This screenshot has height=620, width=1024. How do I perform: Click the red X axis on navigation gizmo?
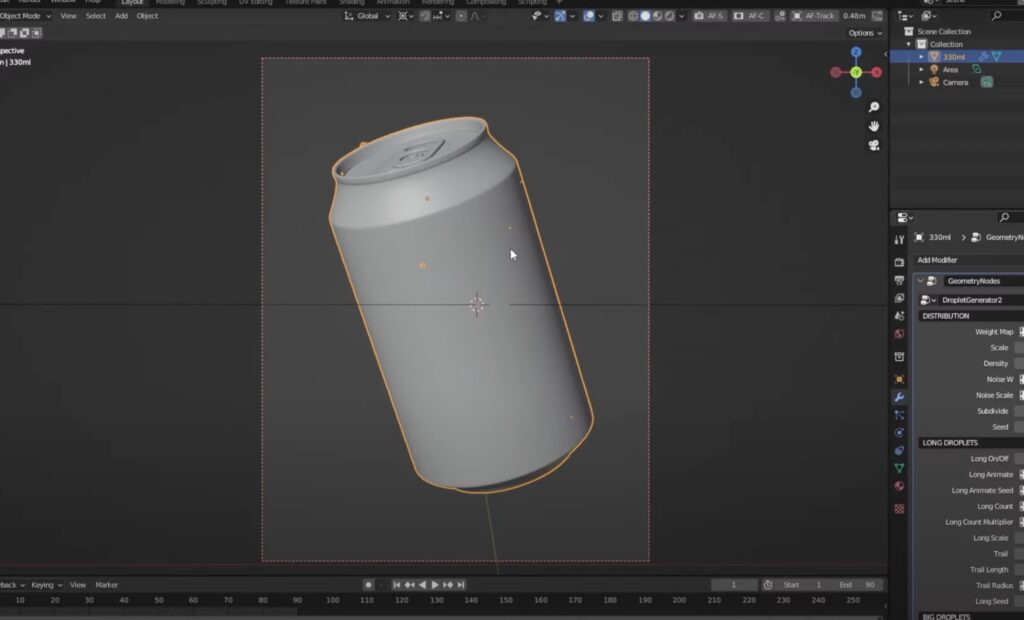tap(876, 73)
